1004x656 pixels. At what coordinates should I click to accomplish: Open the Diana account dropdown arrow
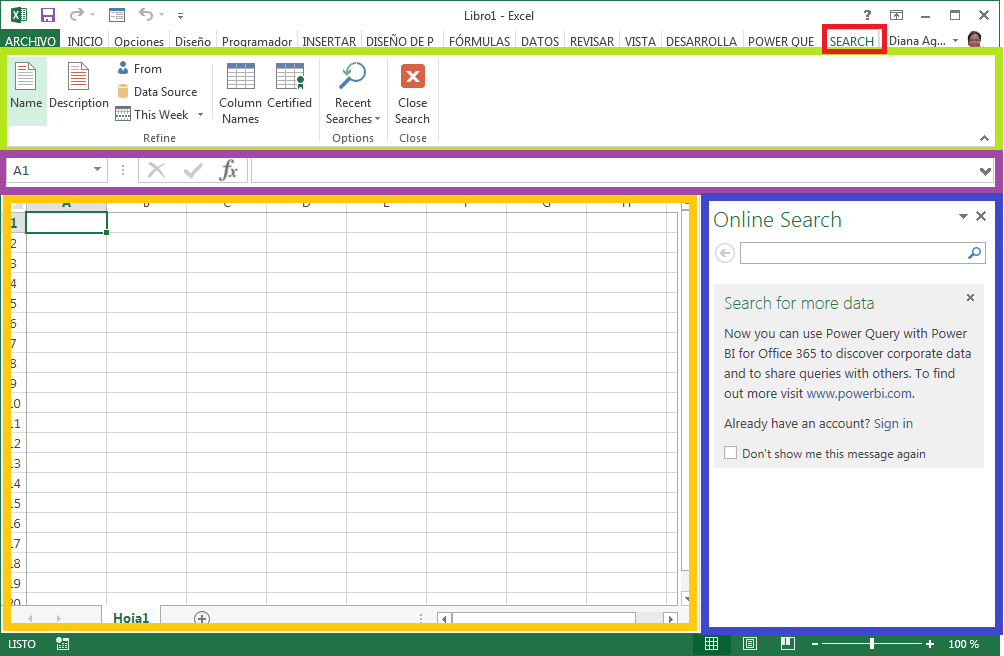(x=955, y=40)
